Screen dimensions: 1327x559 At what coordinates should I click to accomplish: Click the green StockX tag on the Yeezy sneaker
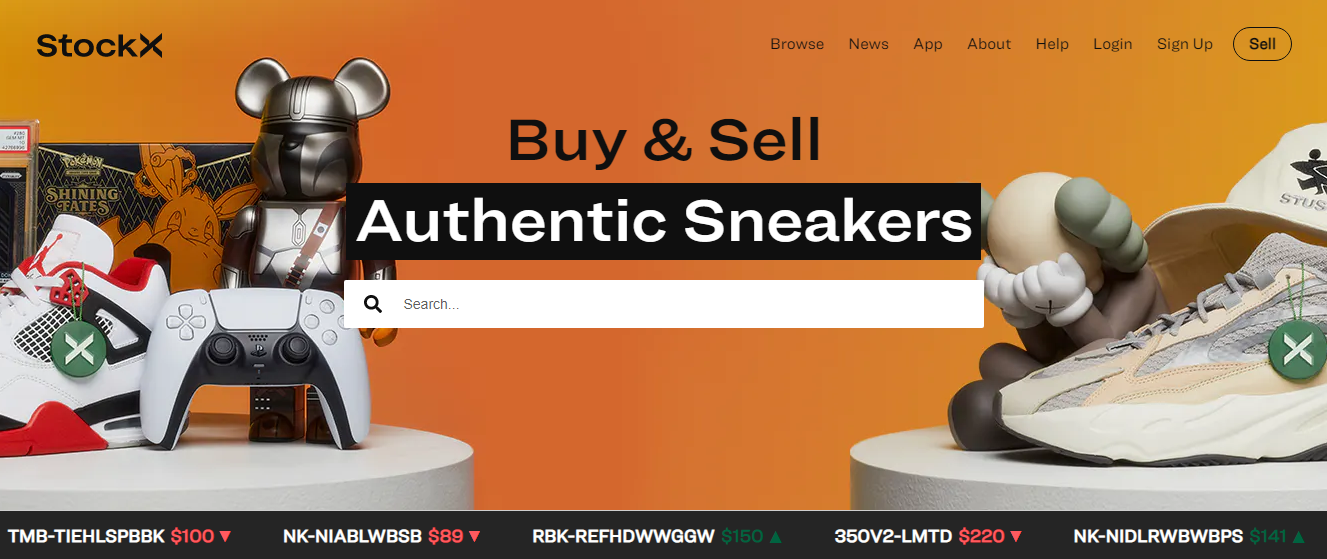[1298, 349]
